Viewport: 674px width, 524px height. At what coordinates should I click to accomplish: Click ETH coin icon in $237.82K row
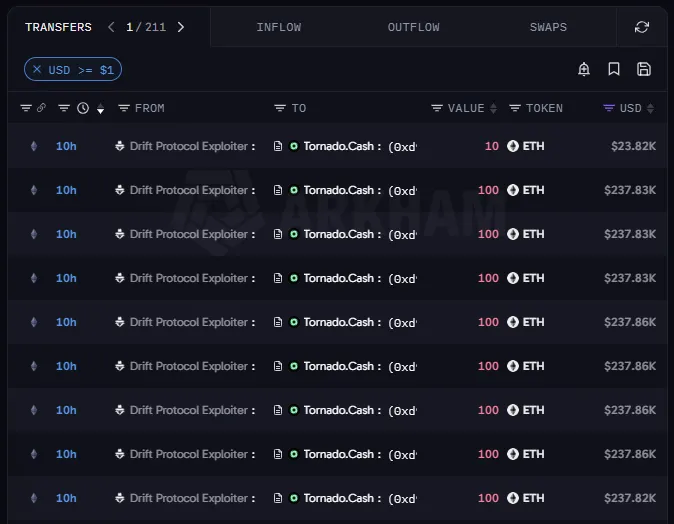click(x=513, y=498)
